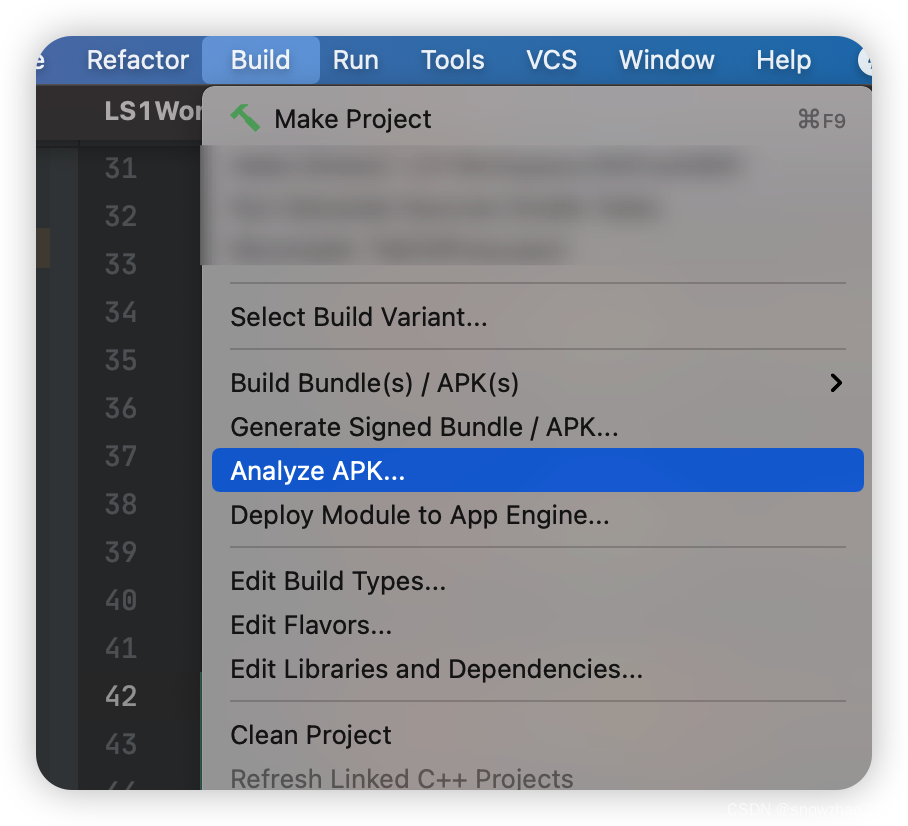This screenshot has height=826, width=908.
Task: Click line number 31 in gutter
Action: [x=121, y=169]
